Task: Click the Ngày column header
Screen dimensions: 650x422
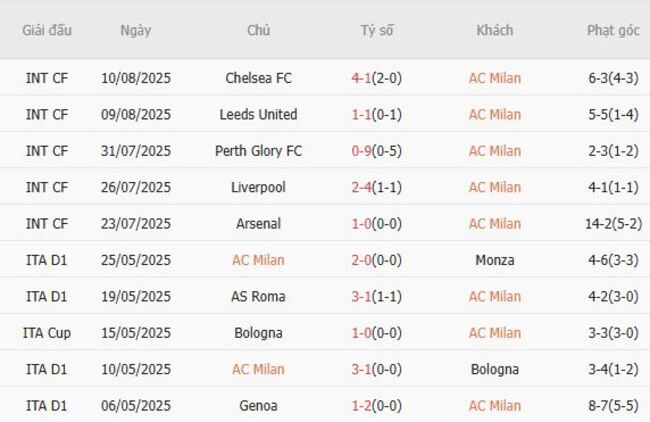Action: point(136,30)
